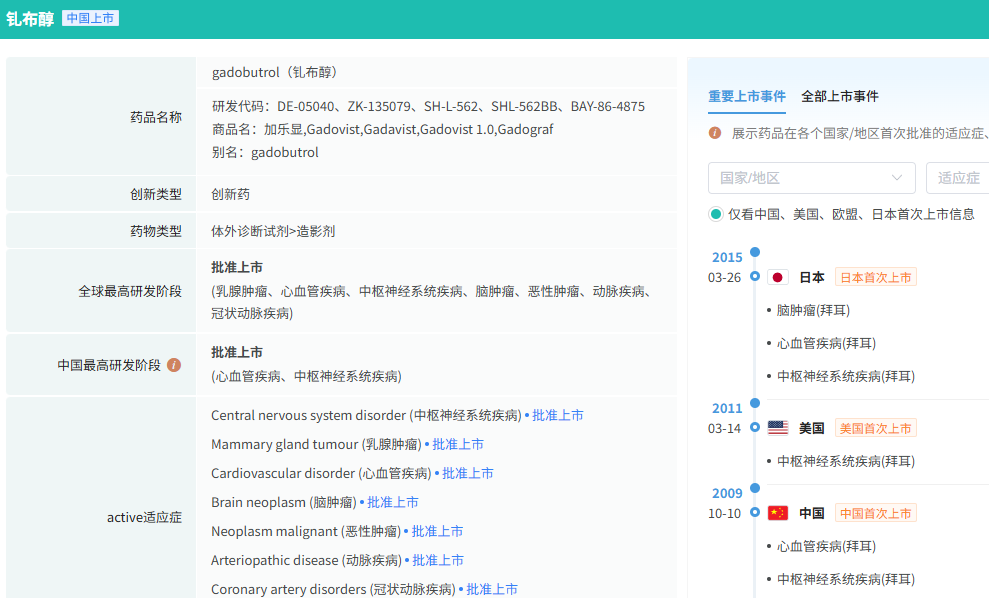Click info icon beside 中国最高研发阶段
Screen dimensions: 989x598
[x=174, y=365]
